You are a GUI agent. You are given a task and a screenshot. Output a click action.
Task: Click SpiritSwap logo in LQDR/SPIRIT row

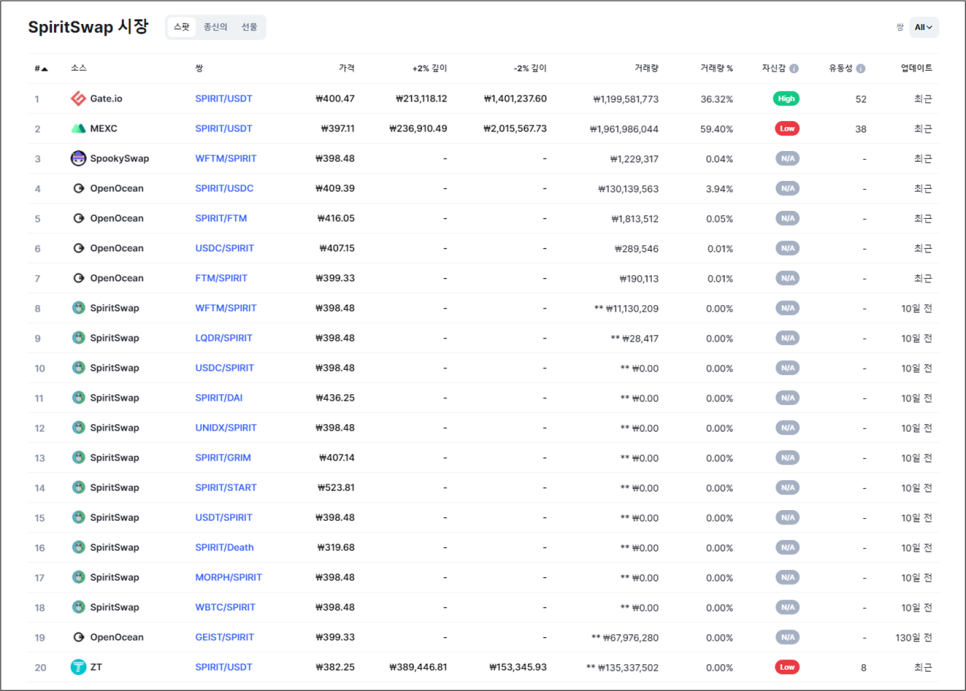(78, 337)
